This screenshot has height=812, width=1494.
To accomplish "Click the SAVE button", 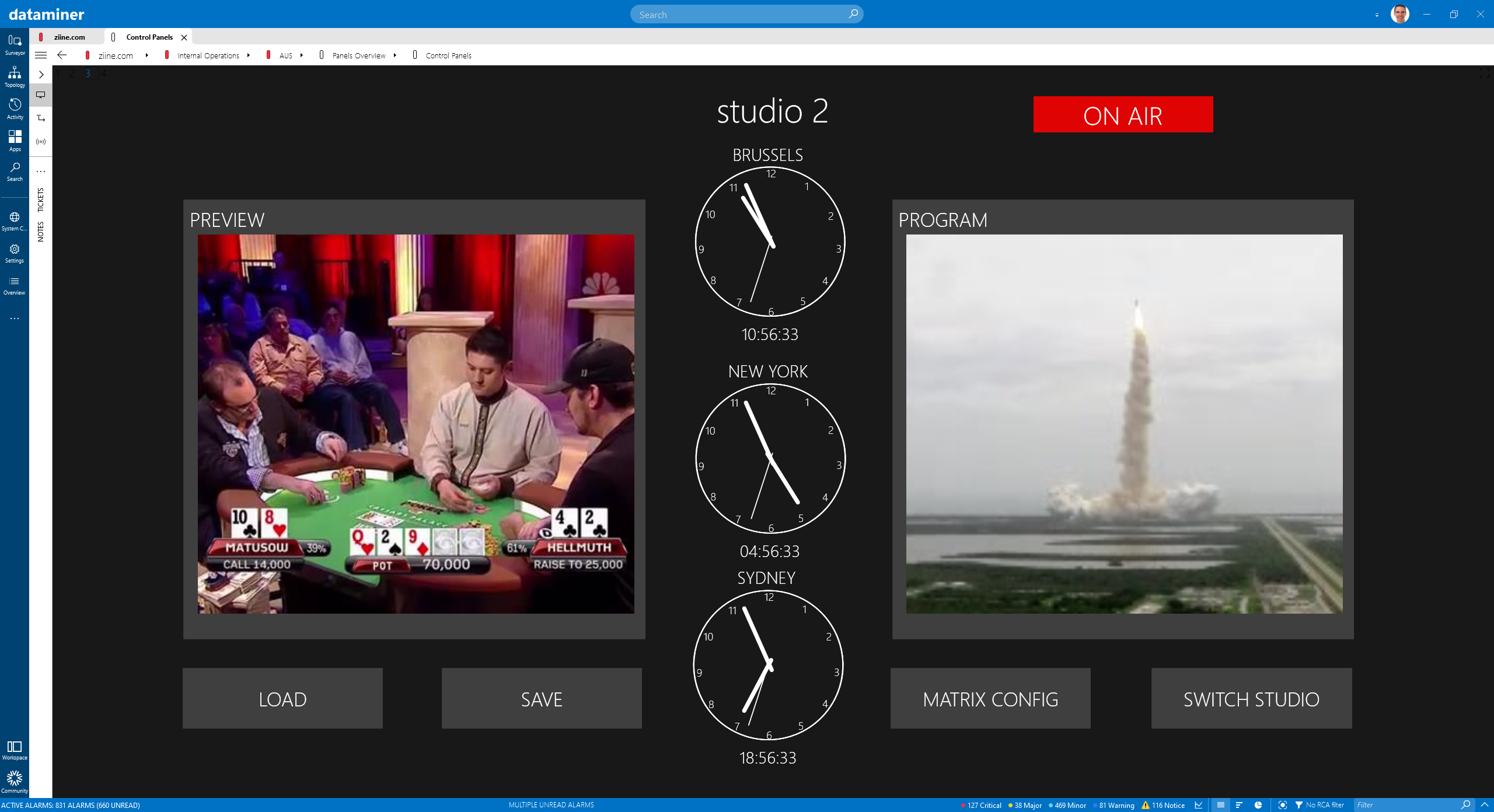I will click(x=542, y=698).
